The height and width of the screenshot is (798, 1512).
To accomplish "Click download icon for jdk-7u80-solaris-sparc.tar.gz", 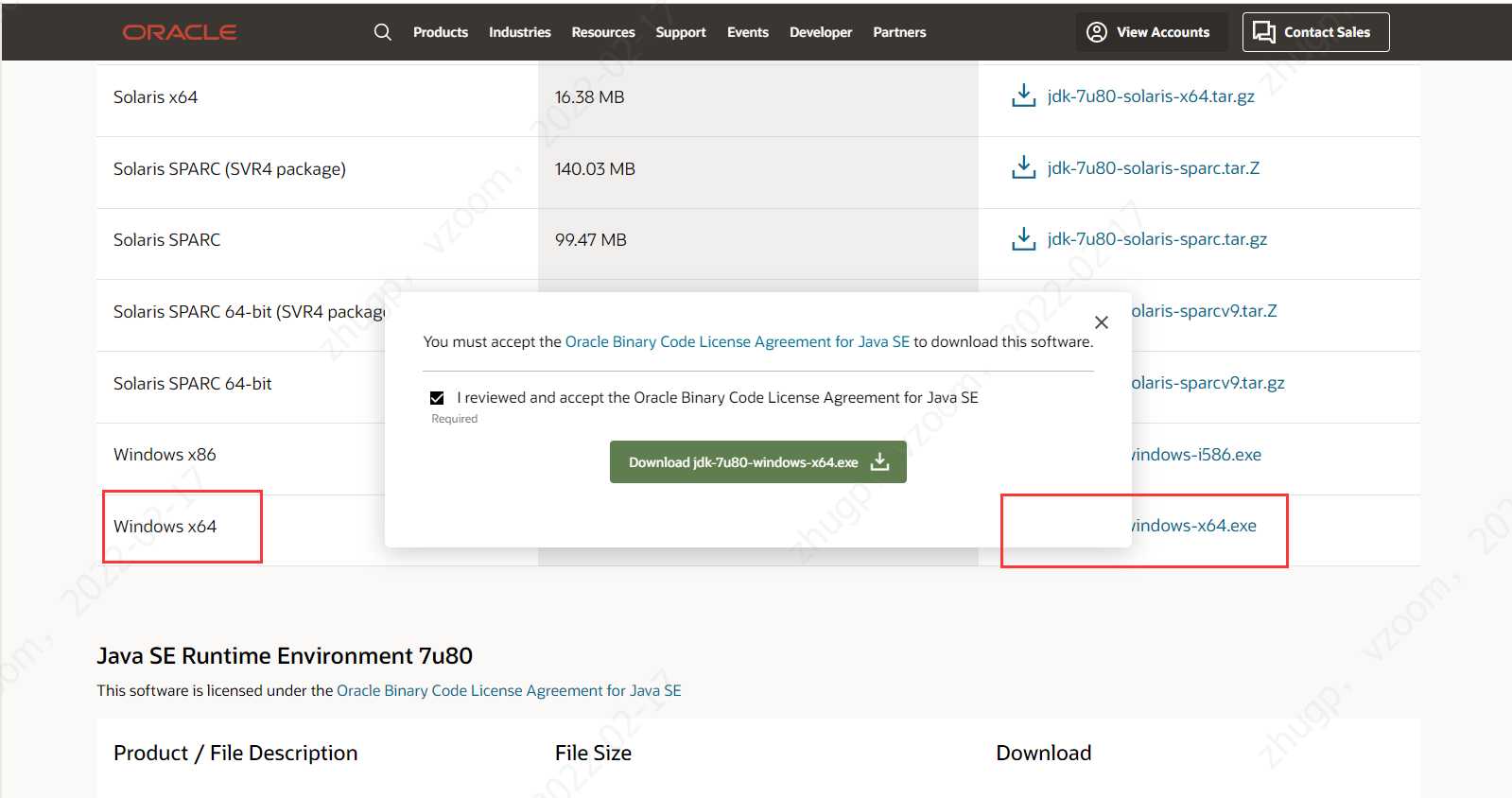I will [1023, 238].
